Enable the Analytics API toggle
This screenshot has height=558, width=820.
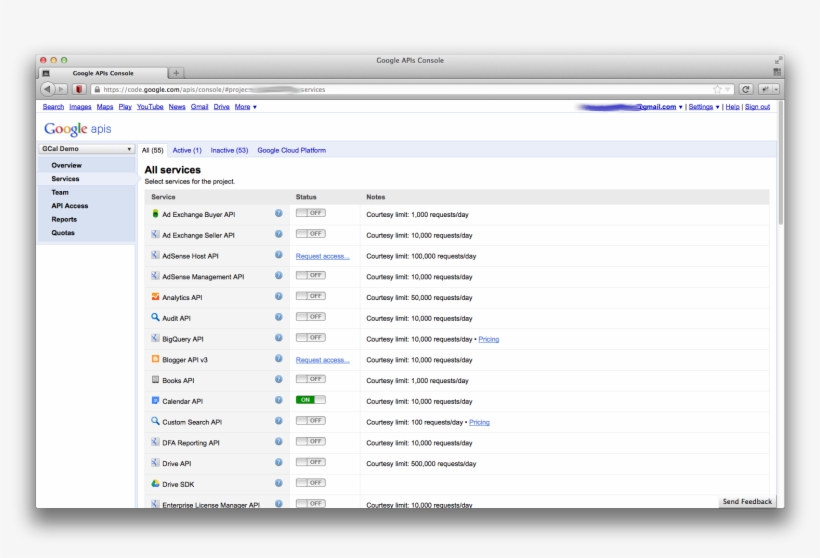(311, 296)
